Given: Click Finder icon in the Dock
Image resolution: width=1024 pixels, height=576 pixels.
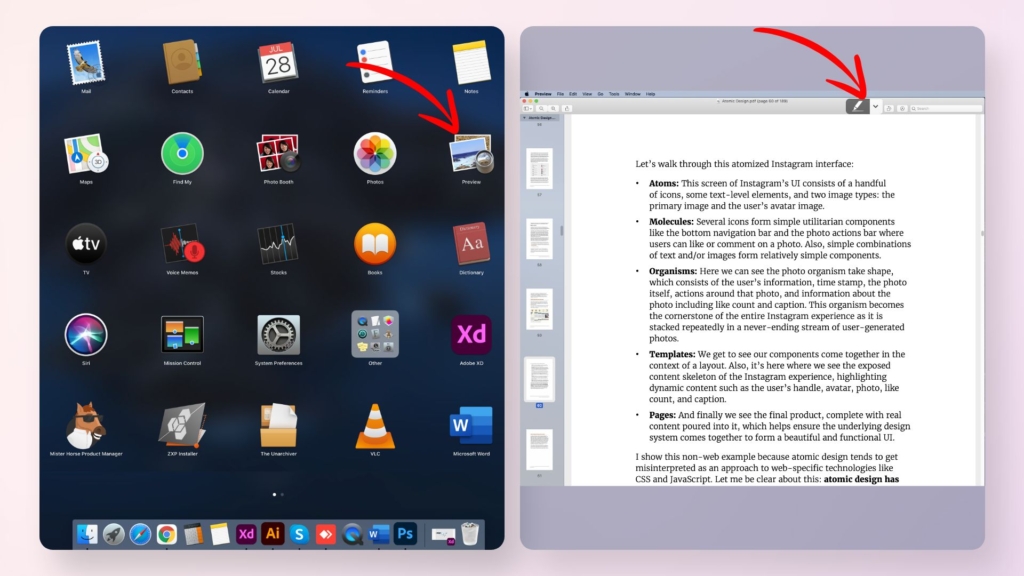Looking at the screenshot, I should click(87, 534).
